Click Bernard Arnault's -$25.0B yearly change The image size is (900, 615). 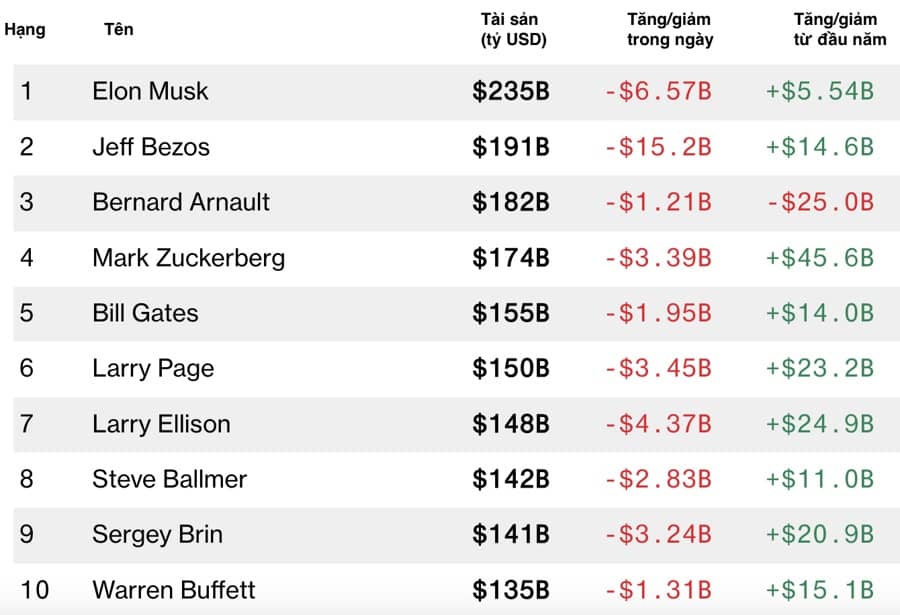tap(820, 202)
